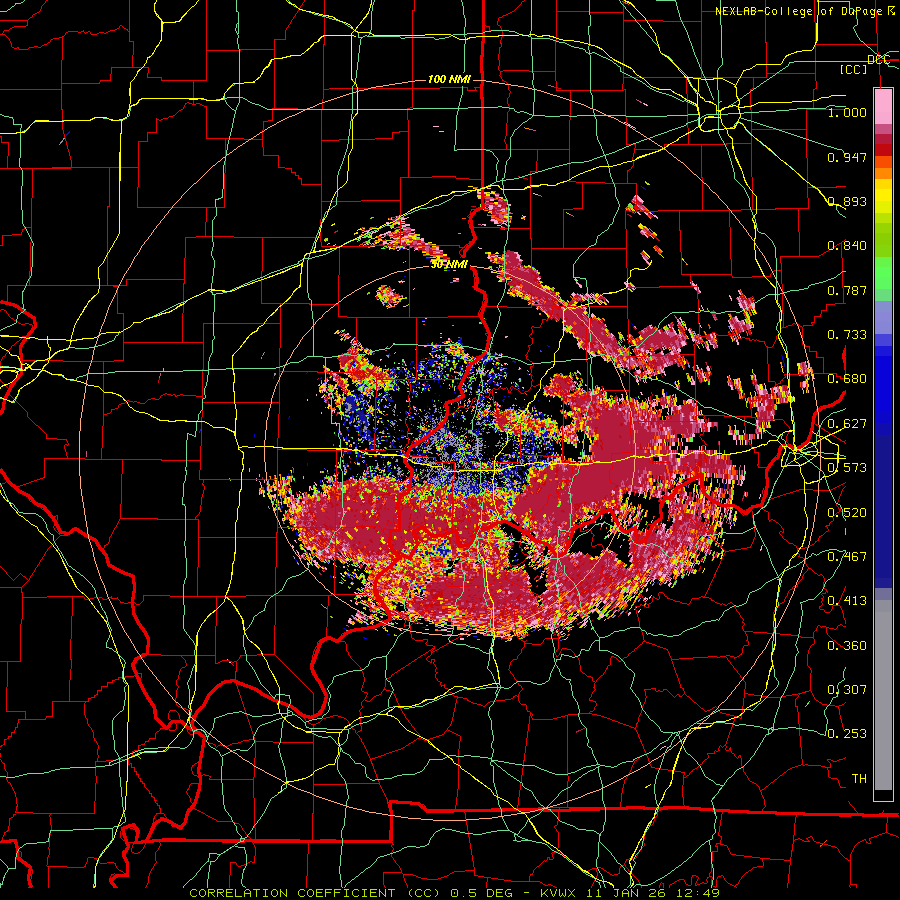
Task: Click the pink top segment of color bar
Action: pyautogui.click(x=883, y=106)
